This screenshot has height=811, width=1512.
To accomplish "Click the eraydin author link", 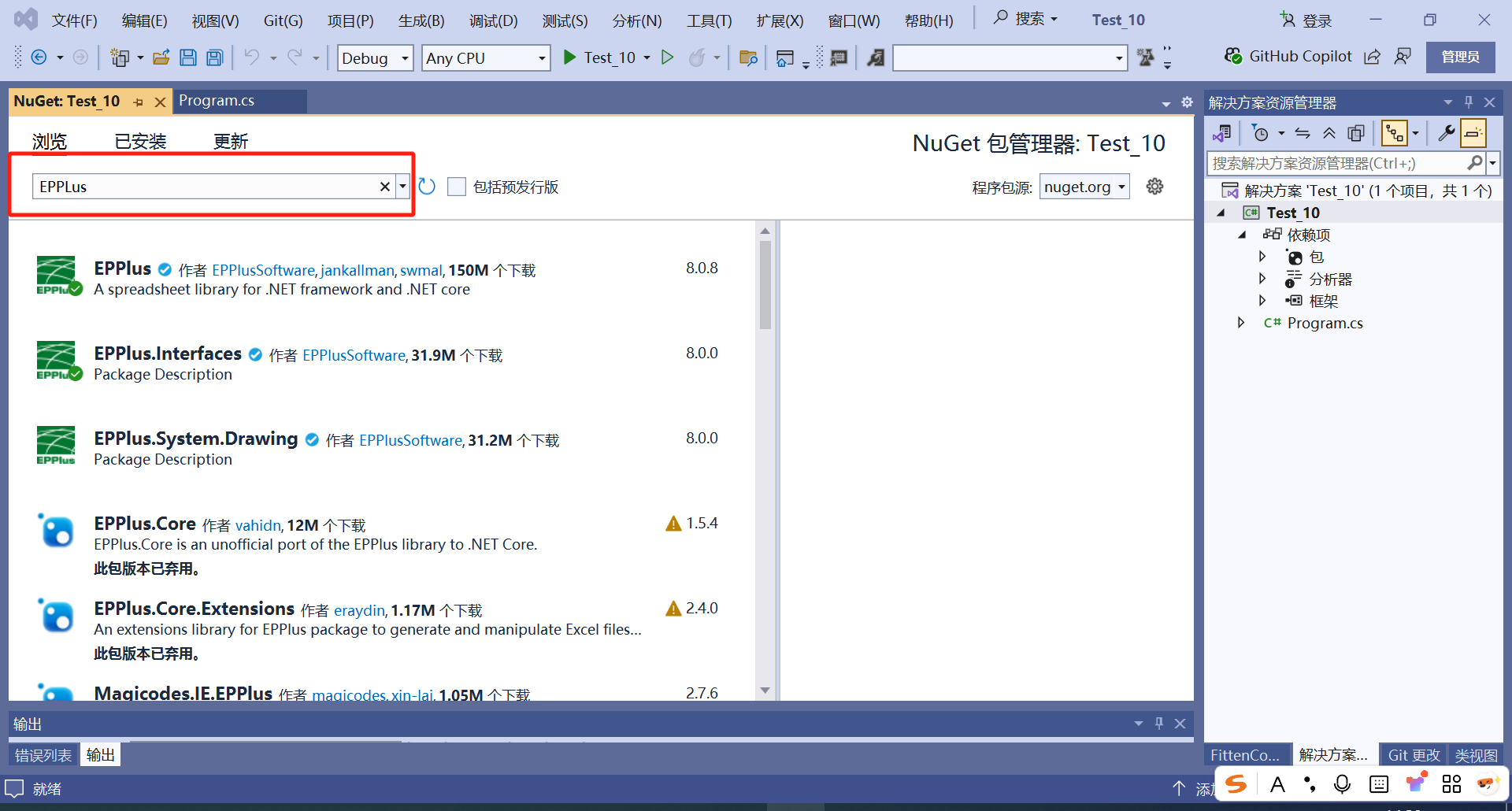I will [x=360, y=610].
